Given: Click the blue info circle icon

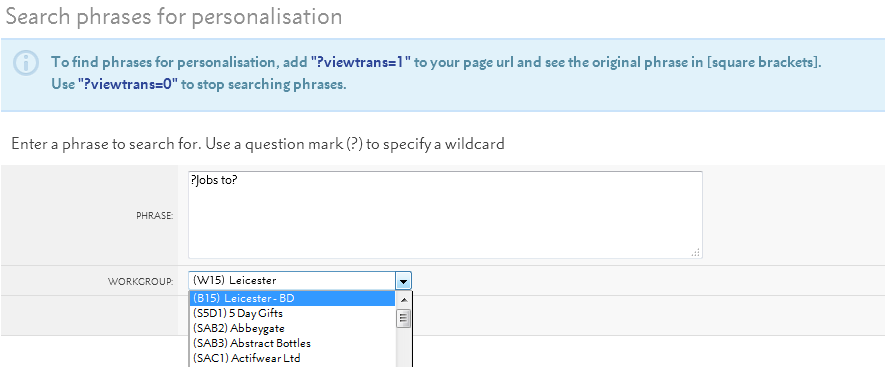Looking at the screenshot, I should coord(26,63).
